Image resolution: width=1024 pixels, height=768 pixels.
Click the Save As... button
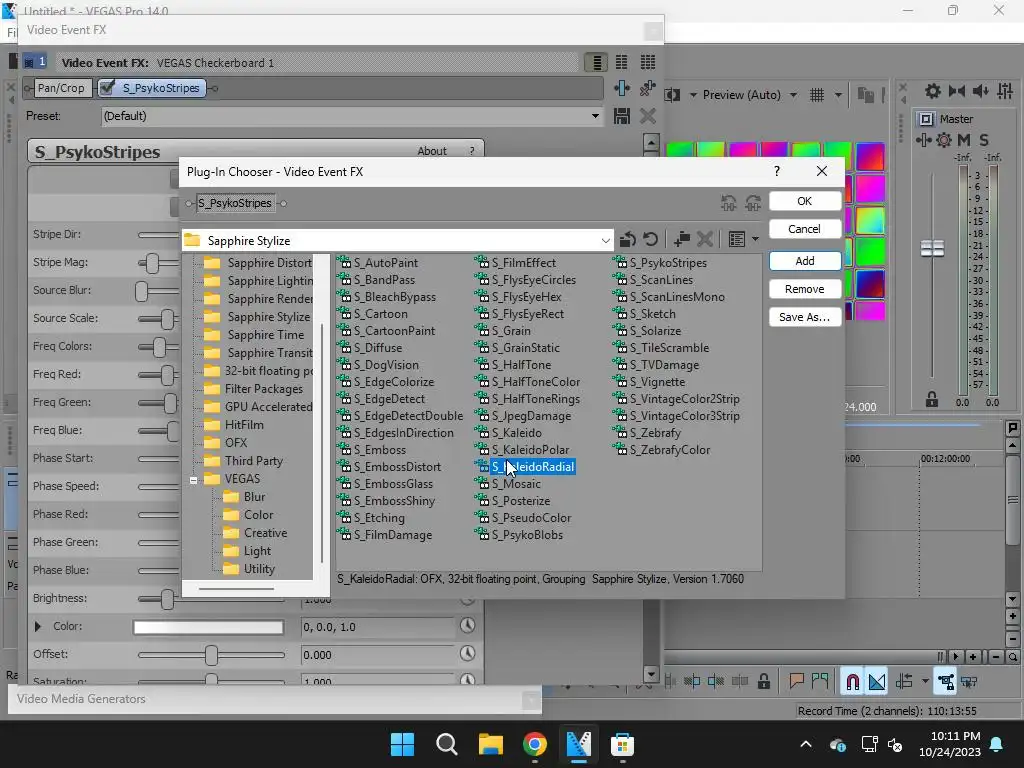click(805, 317)
